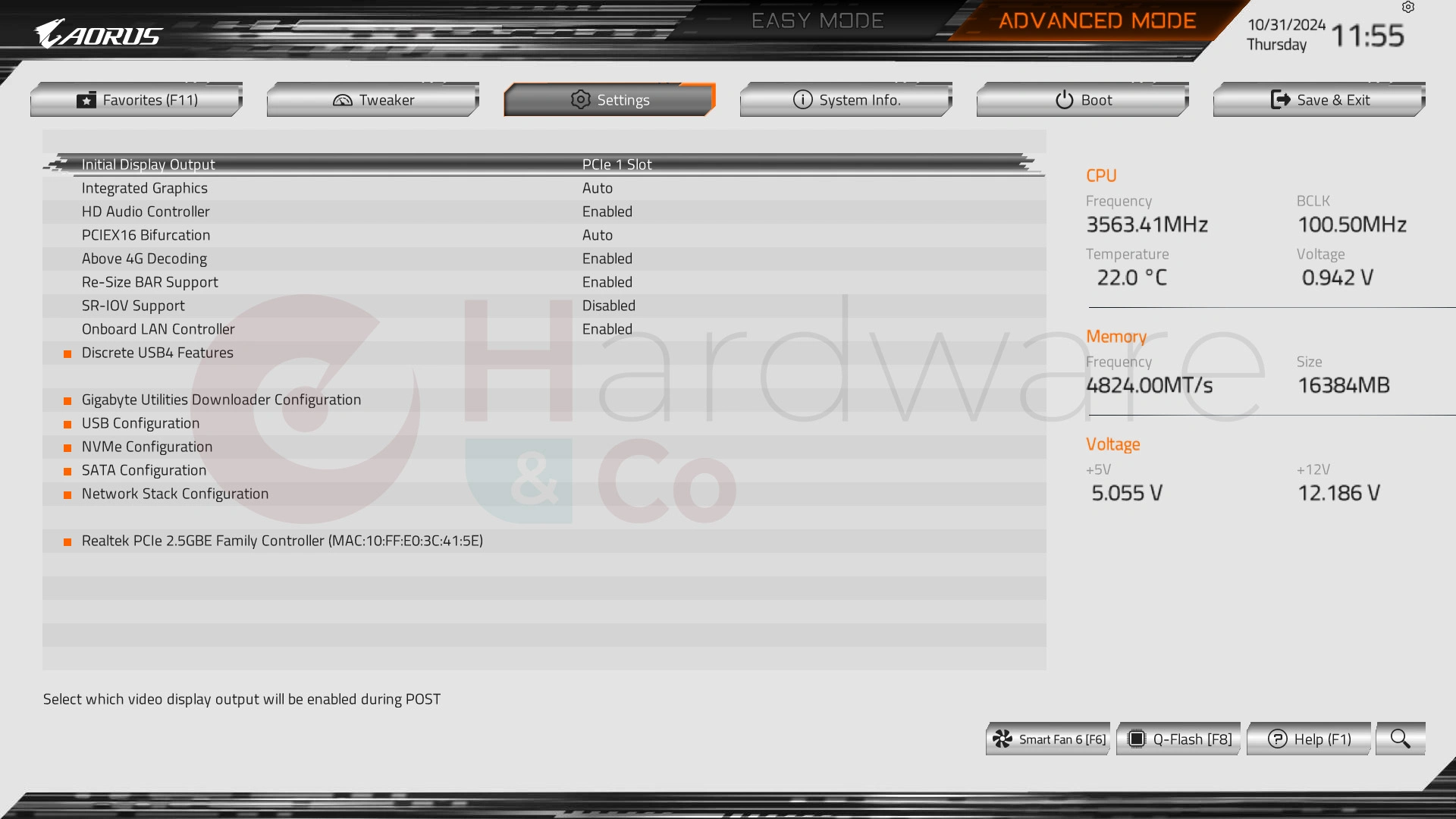Toggle Integrated Graphics Auto setting
Screen dimensions: 1456x819
pos(597,187)
